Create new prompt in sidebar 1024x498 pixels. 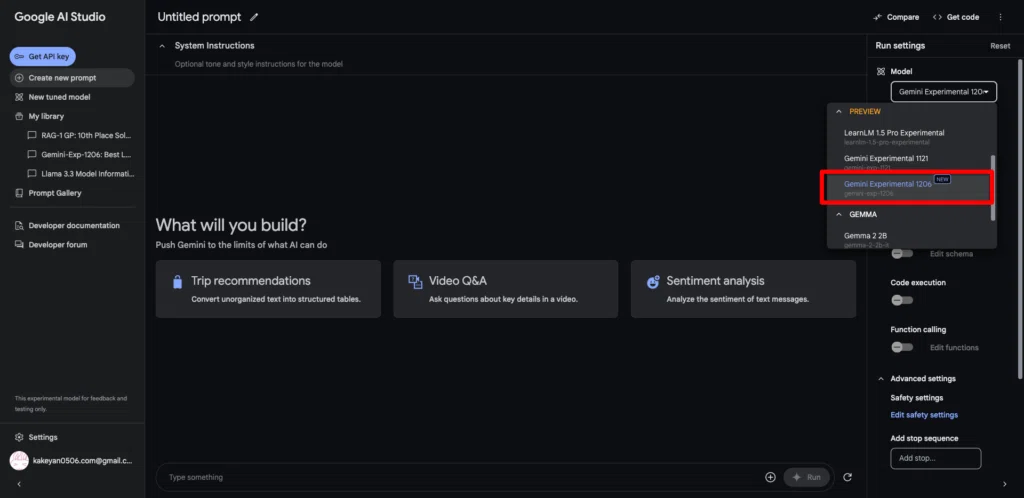click(x=72, y=78)
